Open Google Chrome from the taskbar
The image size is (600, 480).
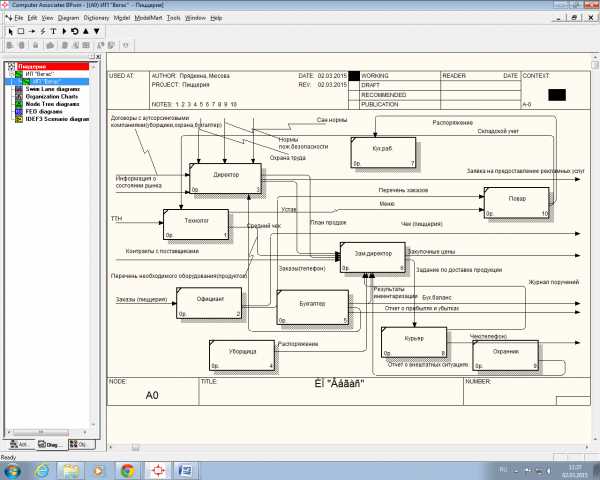[127, 469]
